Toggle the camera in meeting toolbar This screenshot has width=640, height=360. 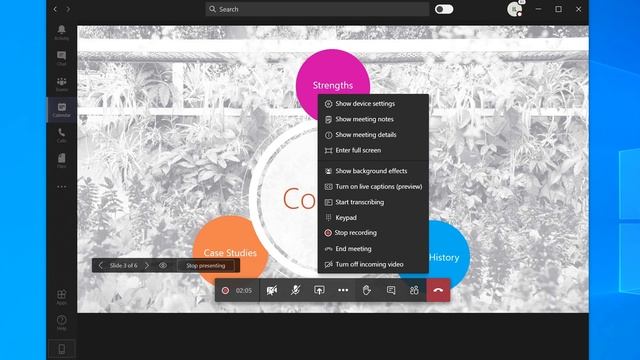point(272,290)
